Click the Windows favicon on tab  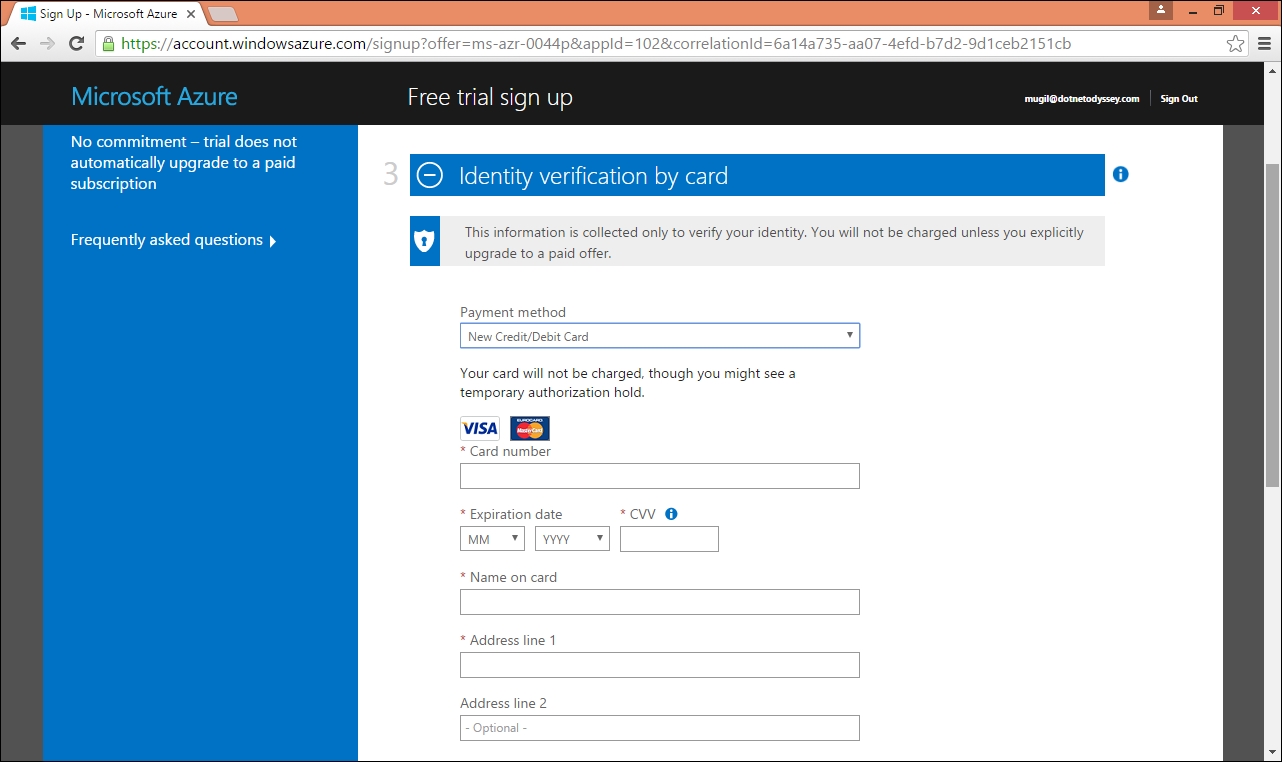28,14
